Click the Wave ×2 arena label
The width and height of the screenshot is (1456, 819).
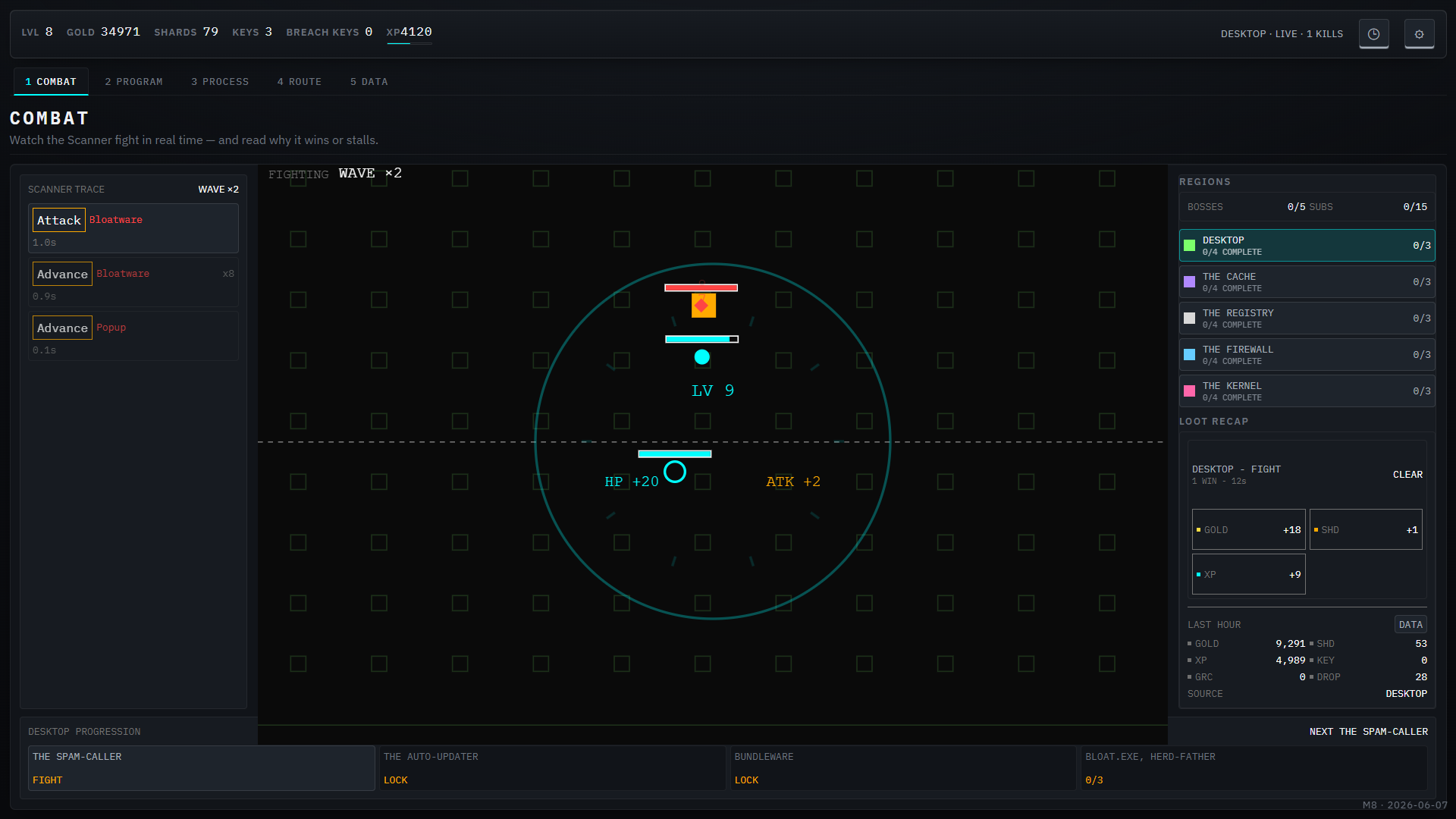tap(370, 173)
